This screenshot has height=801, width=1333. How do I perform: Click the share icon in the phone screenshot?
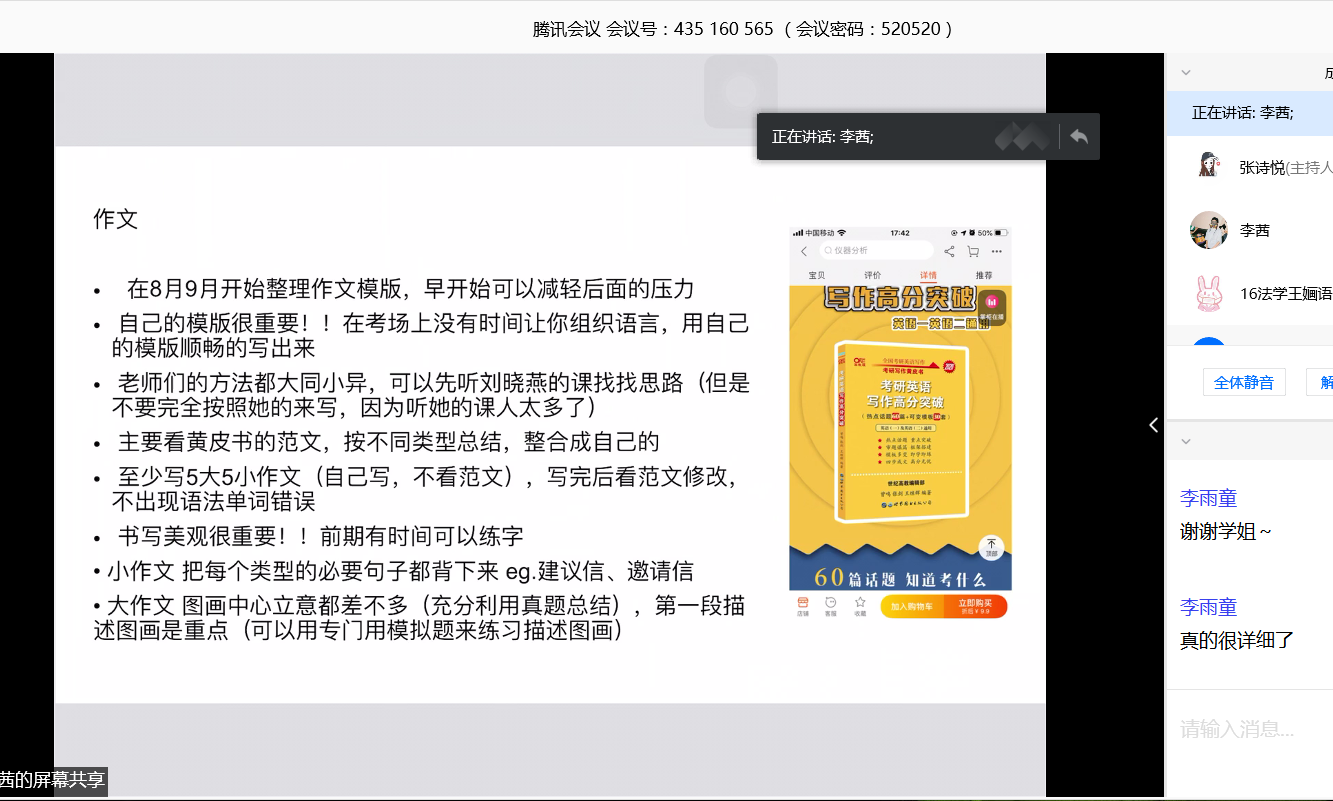(949, 251)
